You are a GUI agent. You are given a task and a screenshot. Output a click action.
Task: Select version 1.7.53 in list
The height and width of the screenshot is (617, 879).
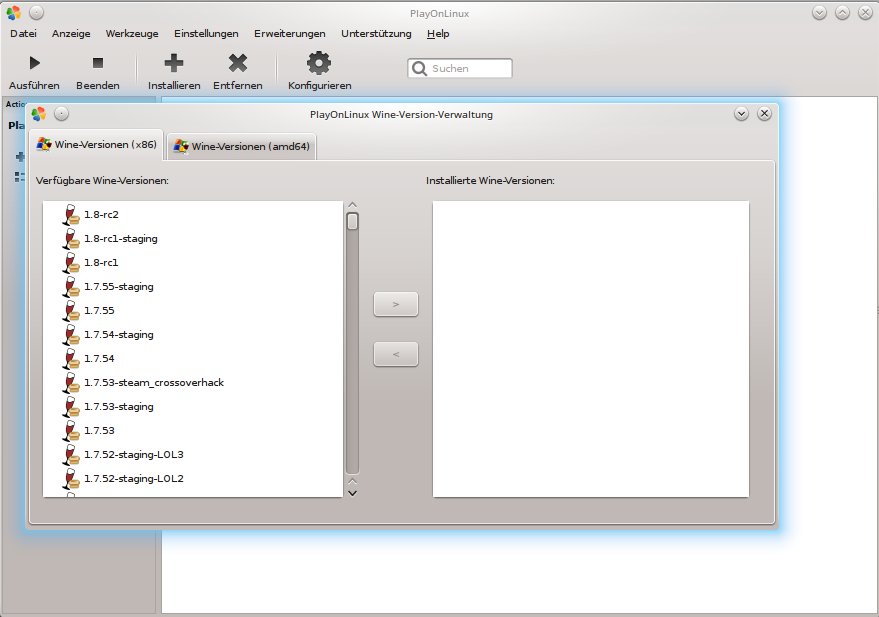(99, 432)
